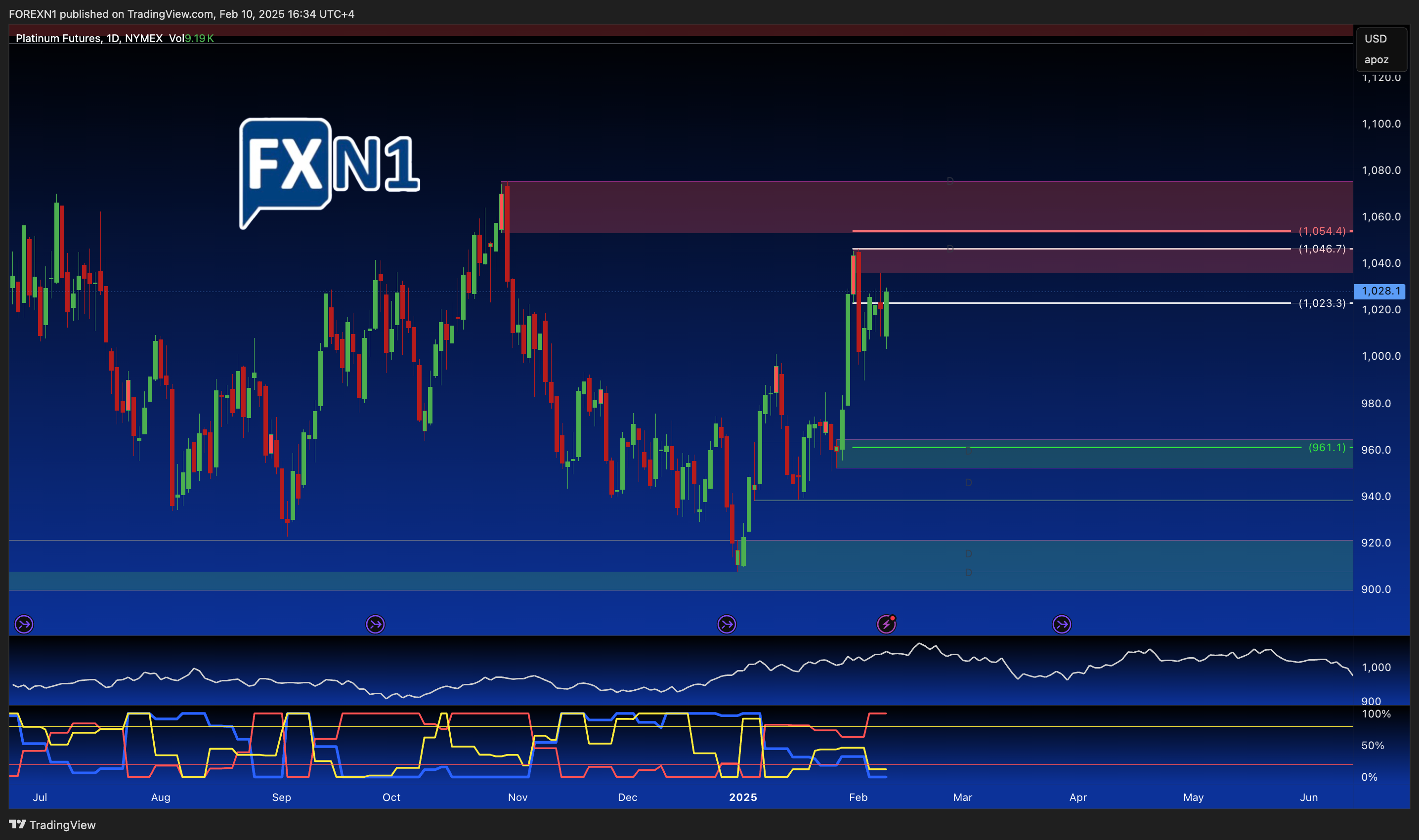1419x840 pixels.
Task: Click the Vol 9.19 K volume label
Action: 191,38
